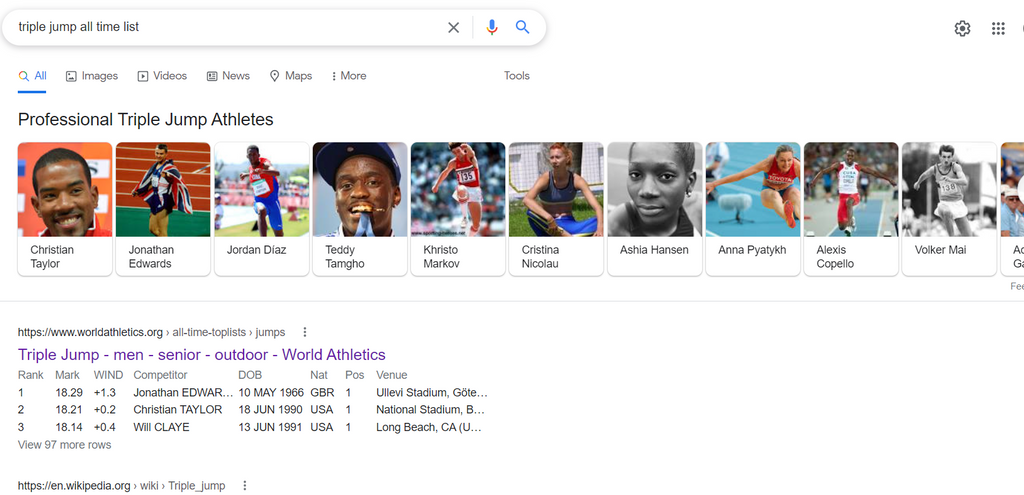
Task: Click the 18.14 mark value
Action: point(69,427)
